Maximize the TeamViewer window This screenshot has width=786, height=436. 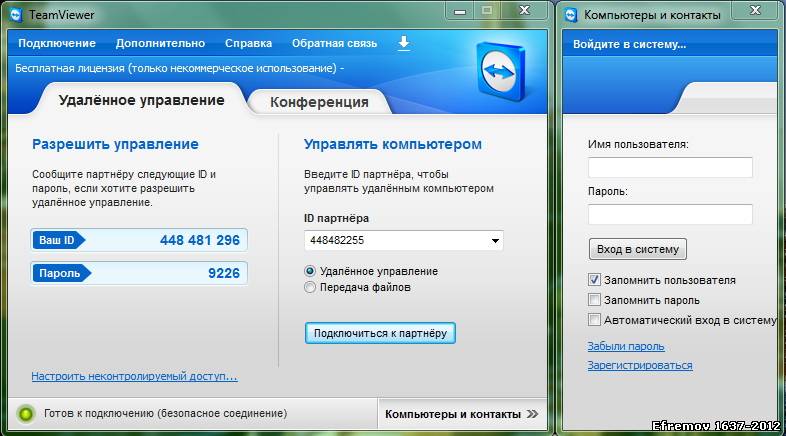click(487, 11)
